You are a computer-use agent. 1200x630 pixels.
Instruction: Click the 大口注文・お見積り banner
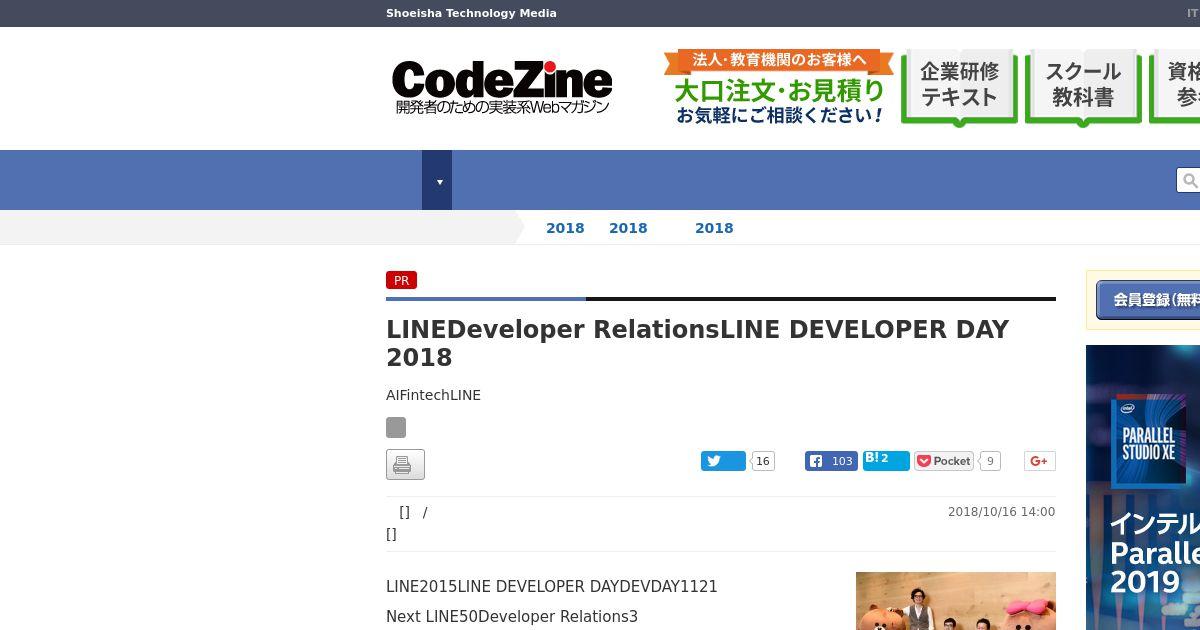pyautogui.click(x=779, y=88)
